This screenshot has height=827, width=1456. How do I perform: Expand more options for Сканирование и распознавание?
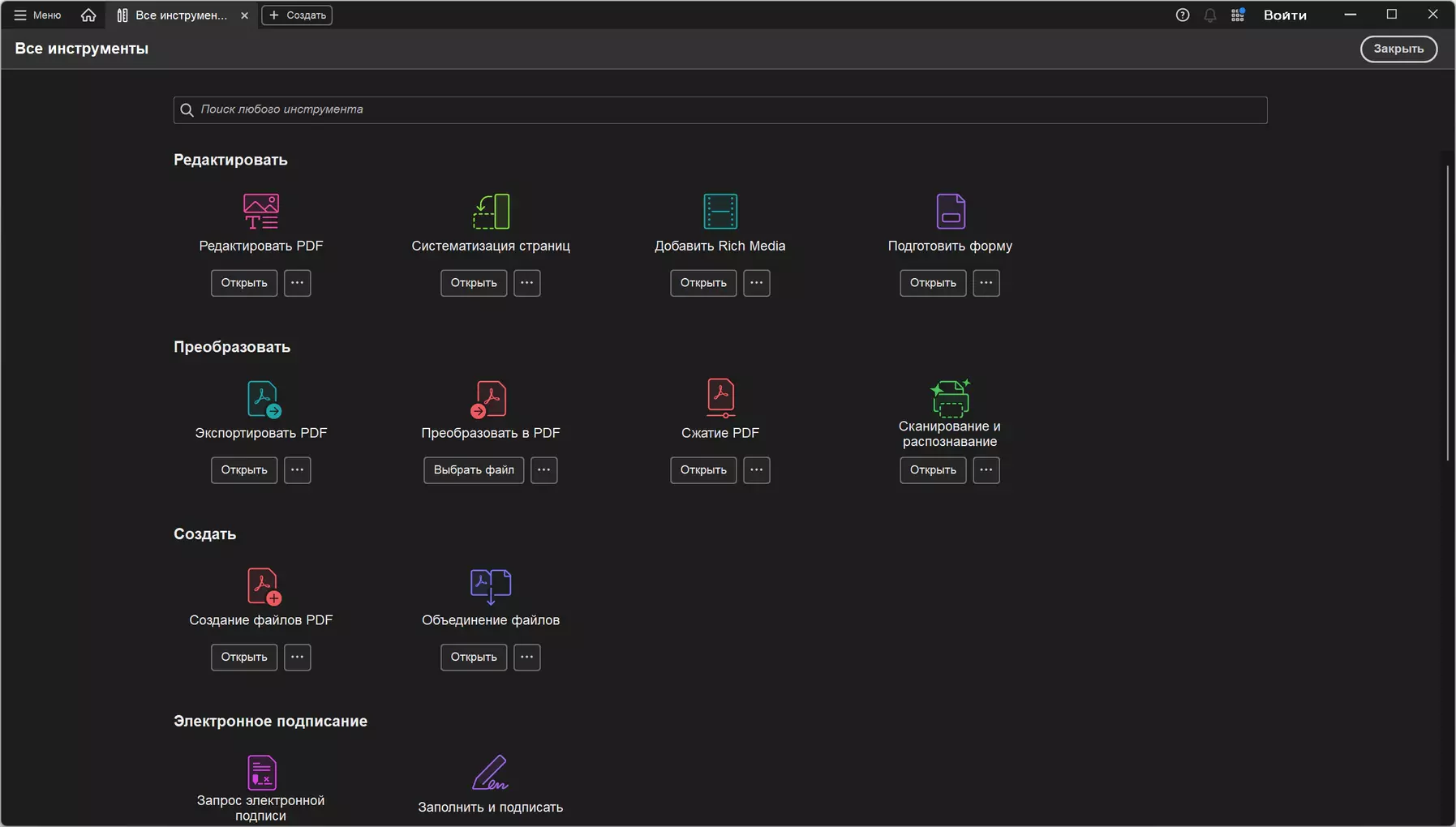point(986,470)
